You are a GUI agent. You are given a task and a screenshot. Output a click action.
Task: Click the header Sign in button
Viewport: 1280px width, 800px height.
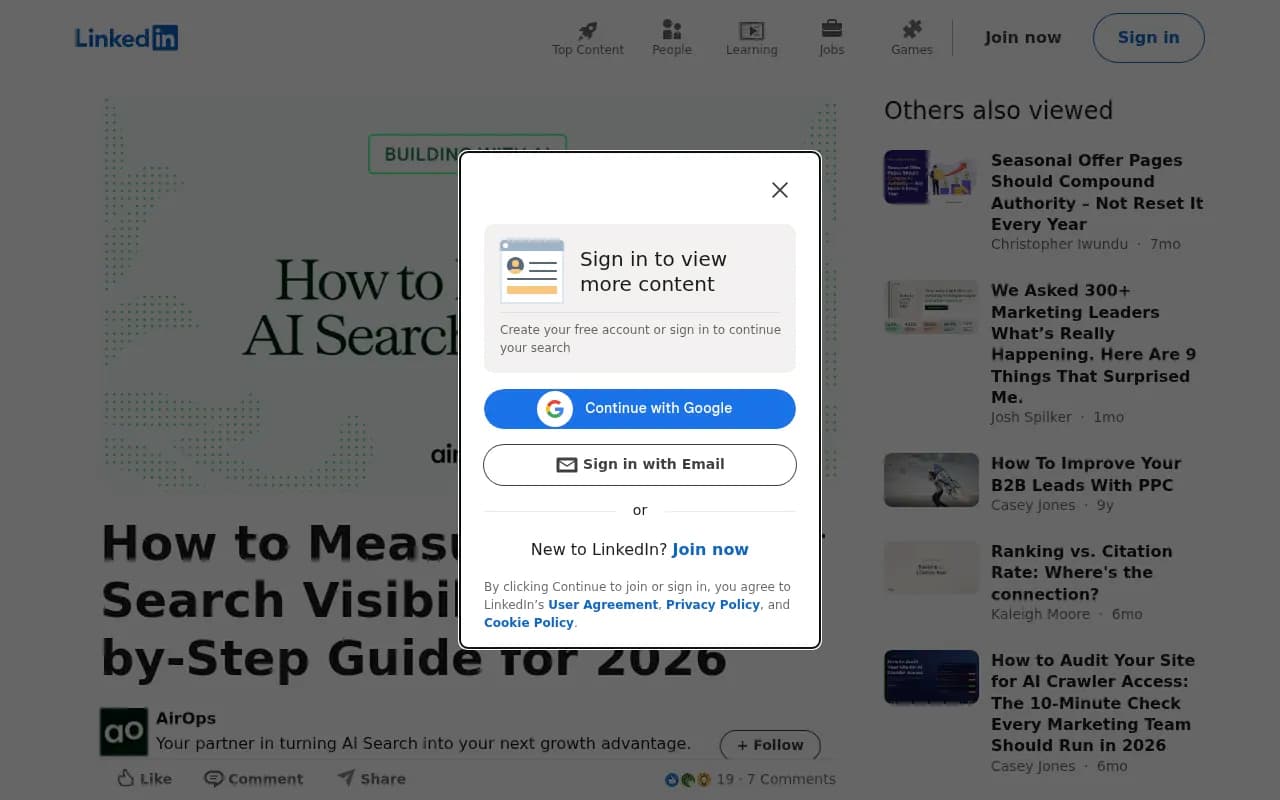pos(1149,38)
